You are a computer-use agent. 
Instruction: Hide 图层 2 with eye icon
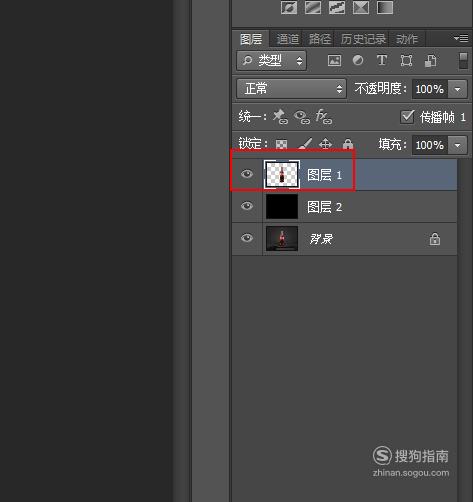pyautogui.click(x=247, y=206)
